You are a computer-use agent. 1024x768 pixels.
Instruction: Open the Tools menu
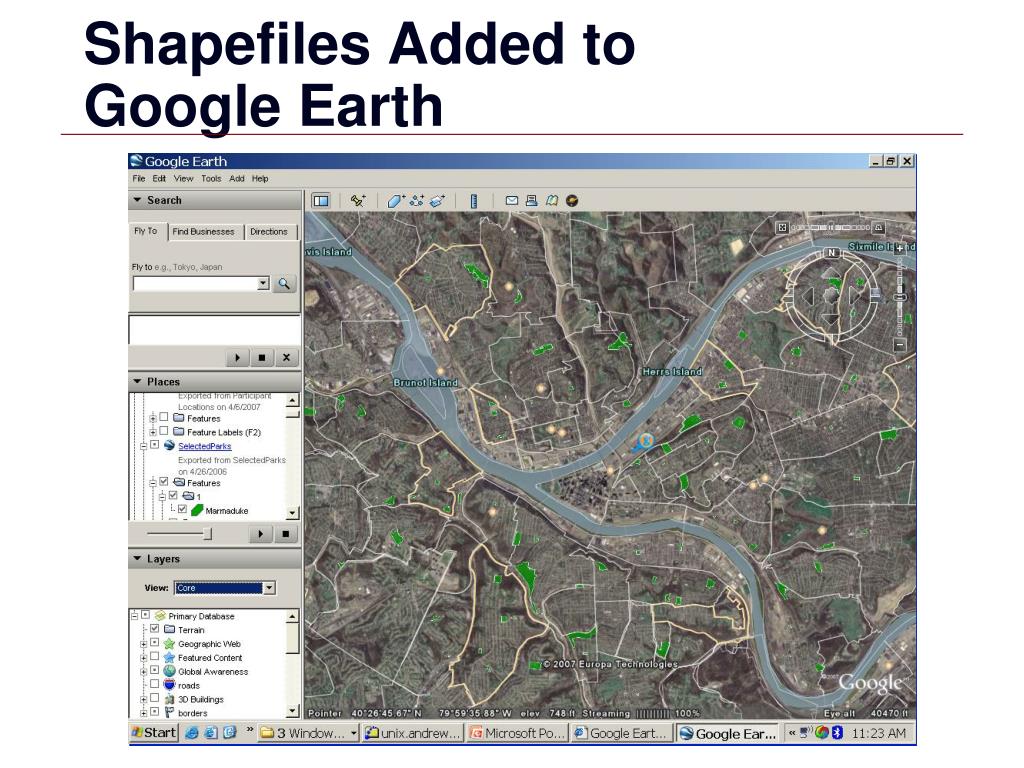(x=211, y=178)
